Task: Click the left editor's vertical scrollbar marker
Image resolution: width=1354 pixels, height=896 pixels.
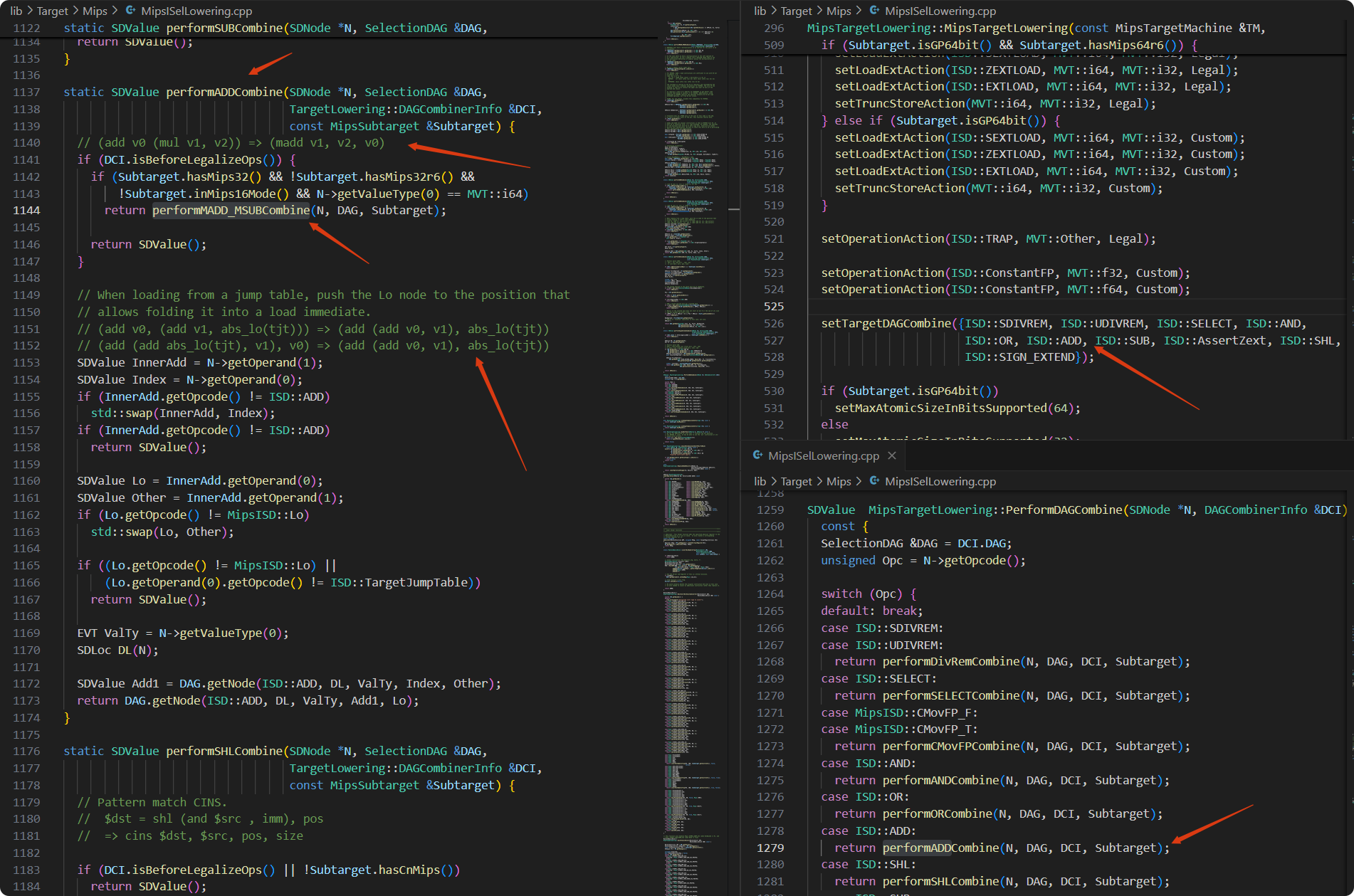Action: [x=733, y=209]
